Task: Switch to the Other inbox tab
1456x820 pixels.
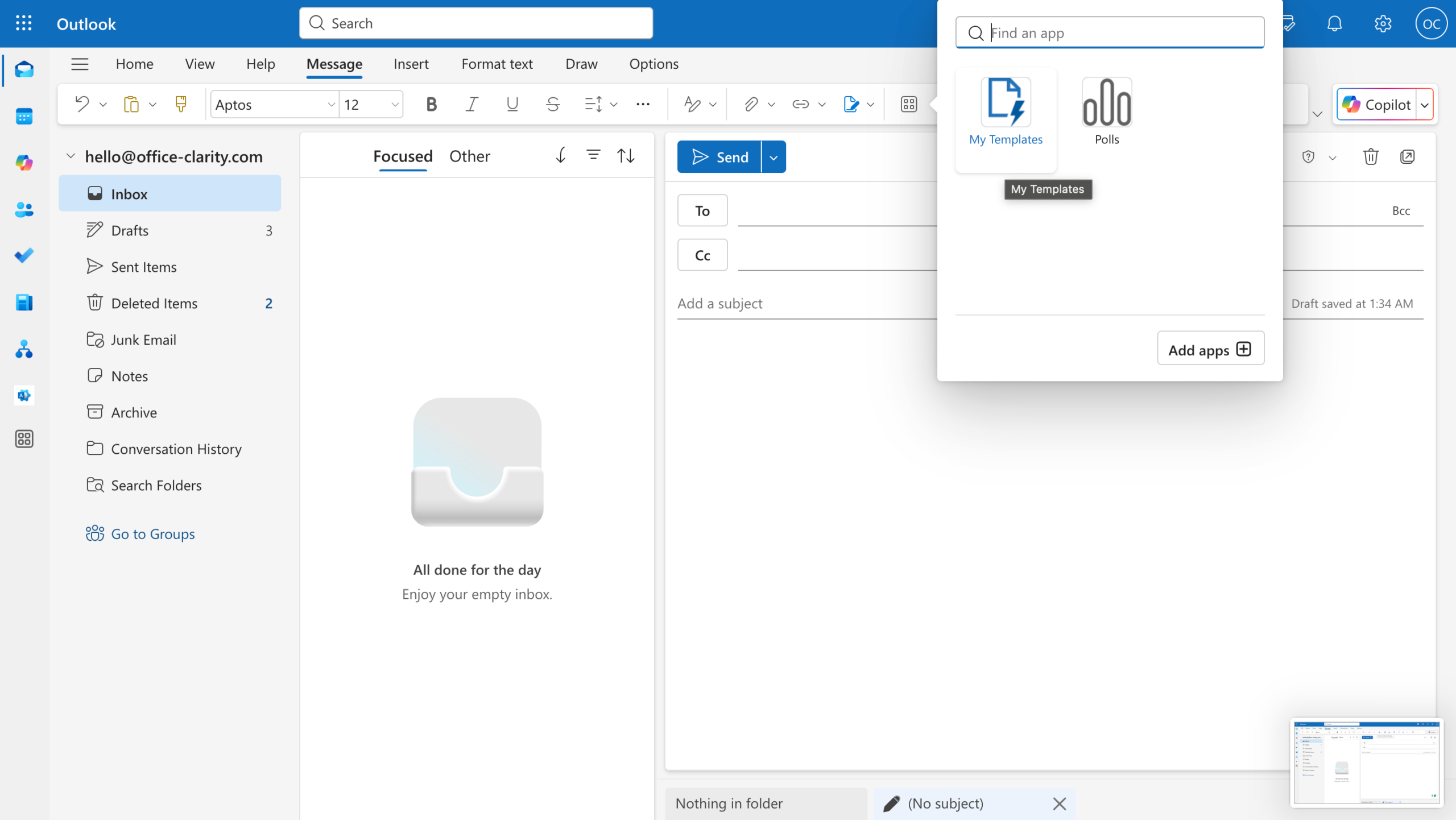Action: (469, 156)
